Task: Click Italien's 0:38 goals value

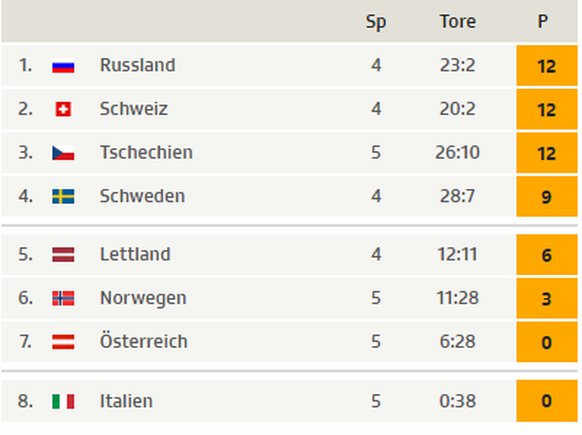Action: click(458, 401)
